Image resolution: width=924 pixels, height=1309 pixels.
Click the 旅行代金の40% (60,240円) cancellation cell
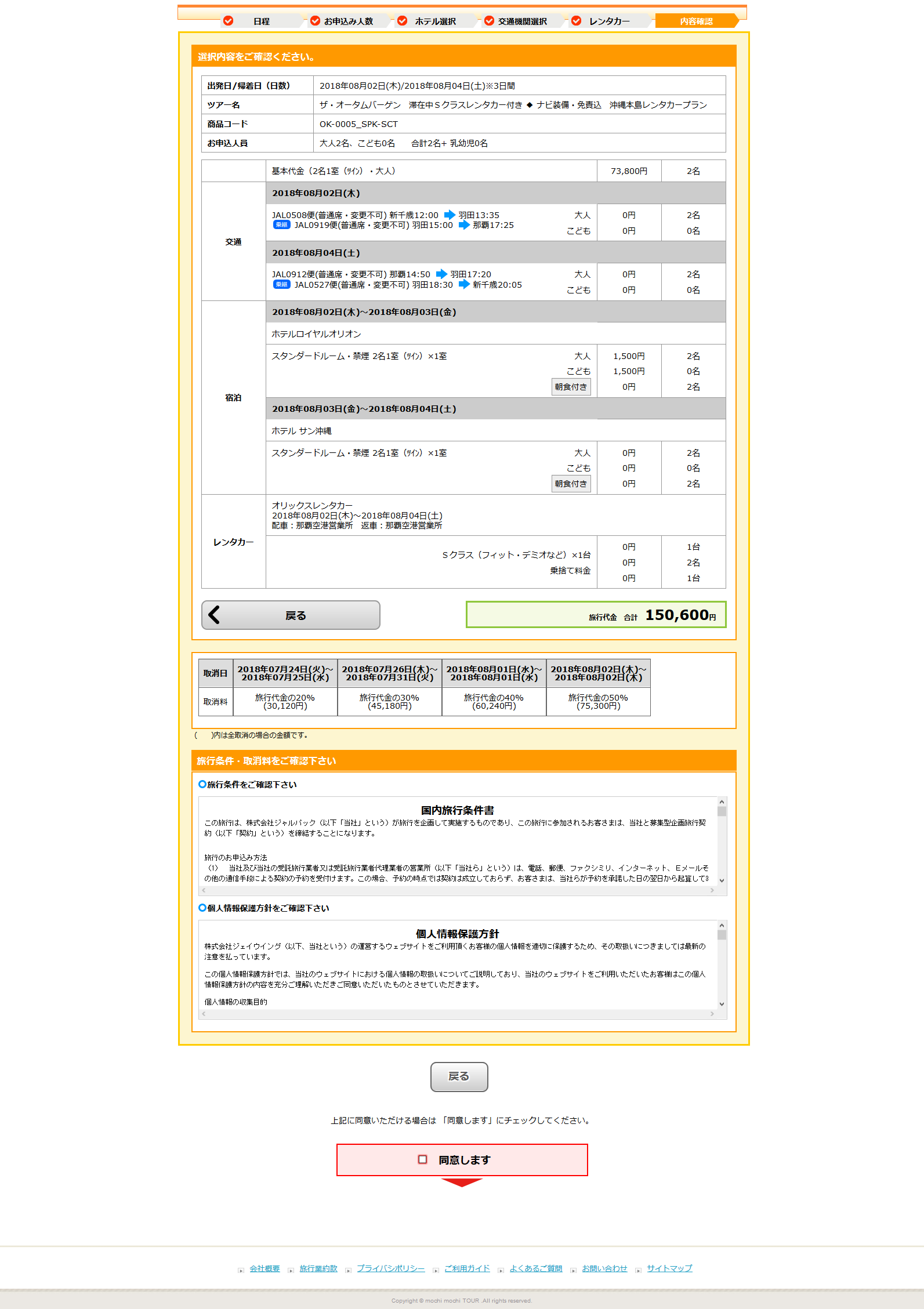pos(494,702)
